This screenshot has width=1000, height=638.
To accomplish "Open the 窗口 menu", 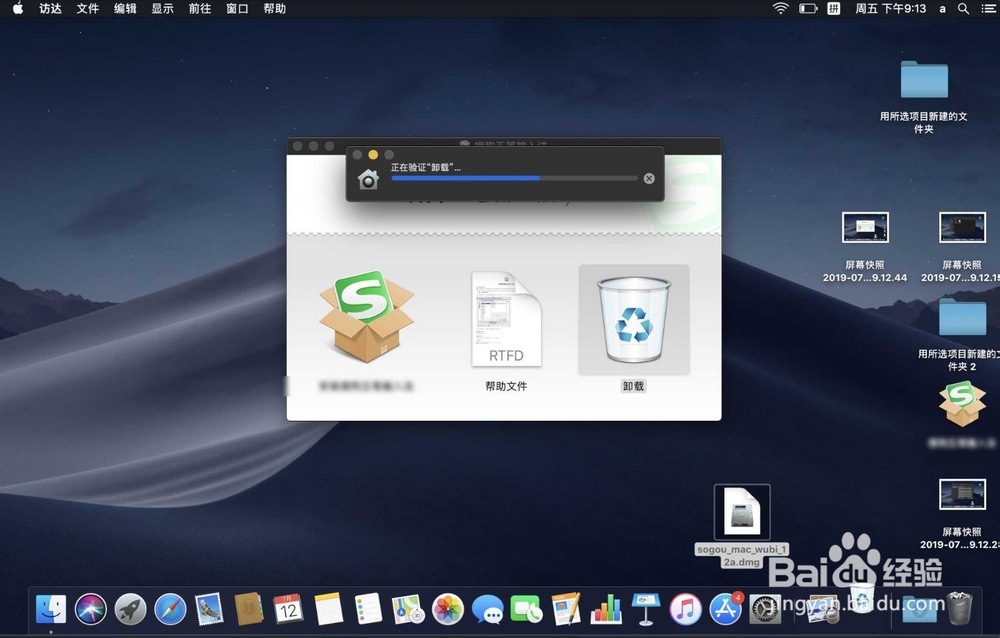I will [237, 8].
